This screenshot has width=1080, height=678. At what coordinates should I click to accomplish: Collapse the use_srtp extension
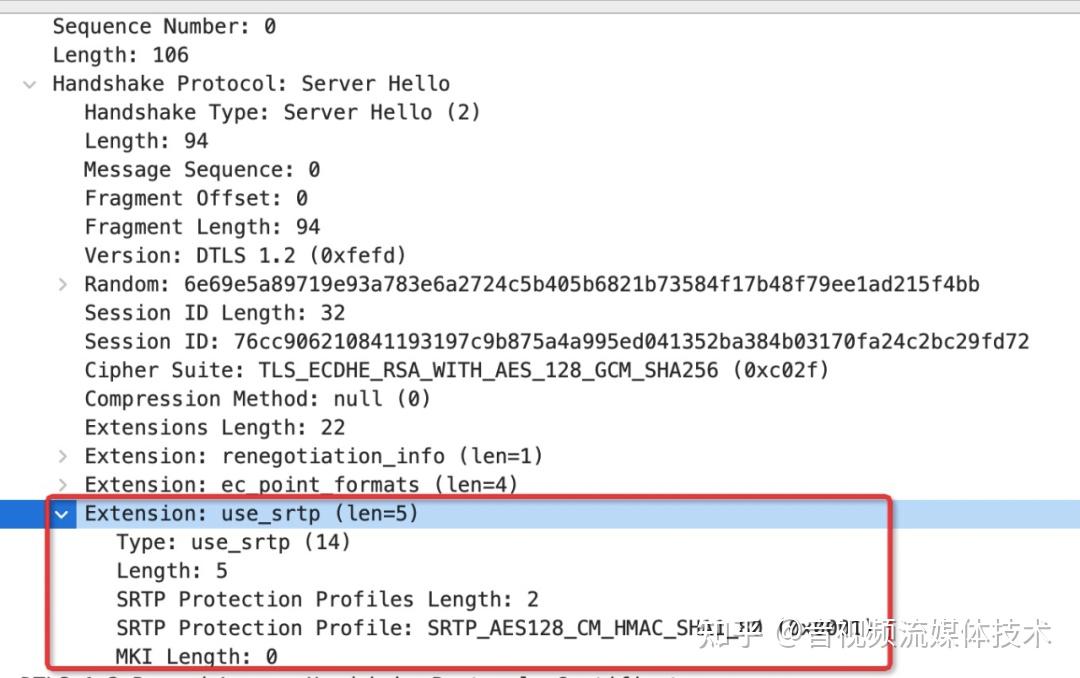(x=62, y=513)
